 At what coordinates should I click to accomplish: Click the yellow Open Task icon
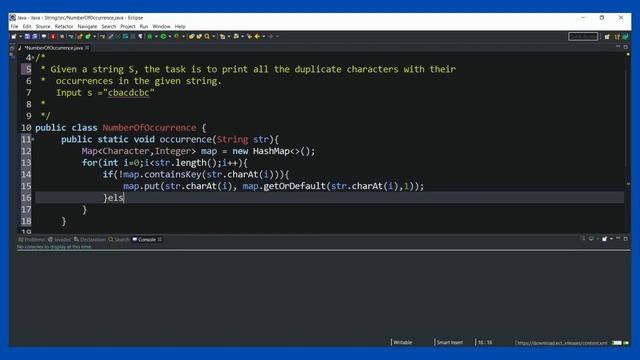(x=199, y=36)
